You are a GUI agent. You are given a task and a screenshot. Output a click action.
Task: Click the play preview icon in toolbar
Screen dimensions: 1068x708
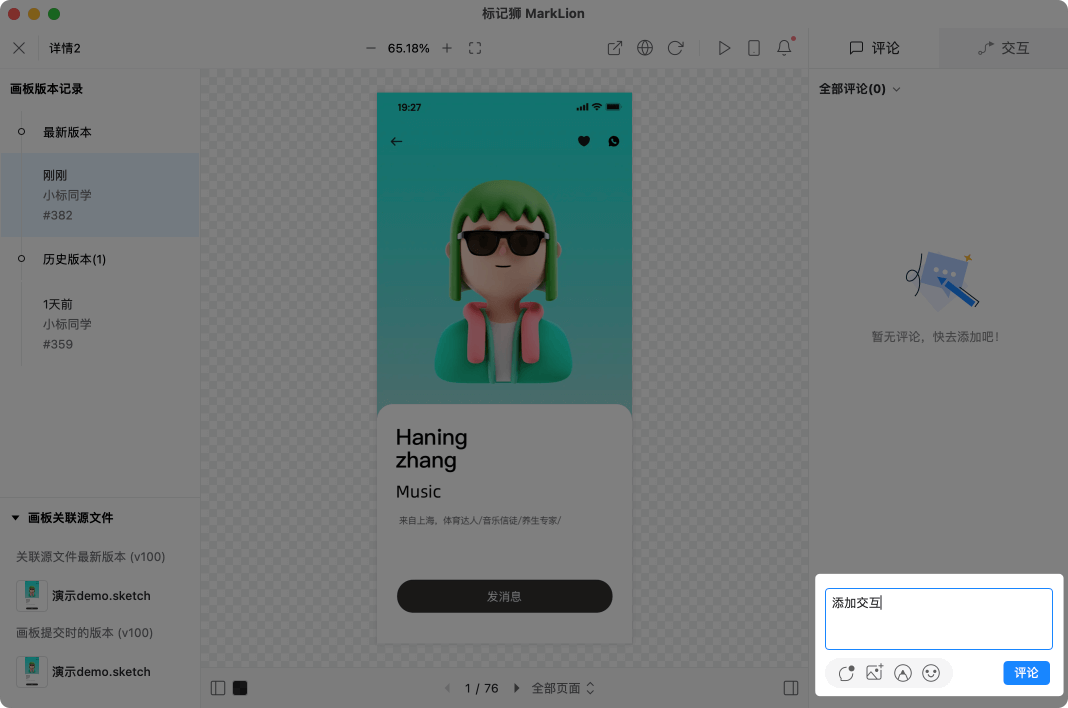tap(724, 48)
